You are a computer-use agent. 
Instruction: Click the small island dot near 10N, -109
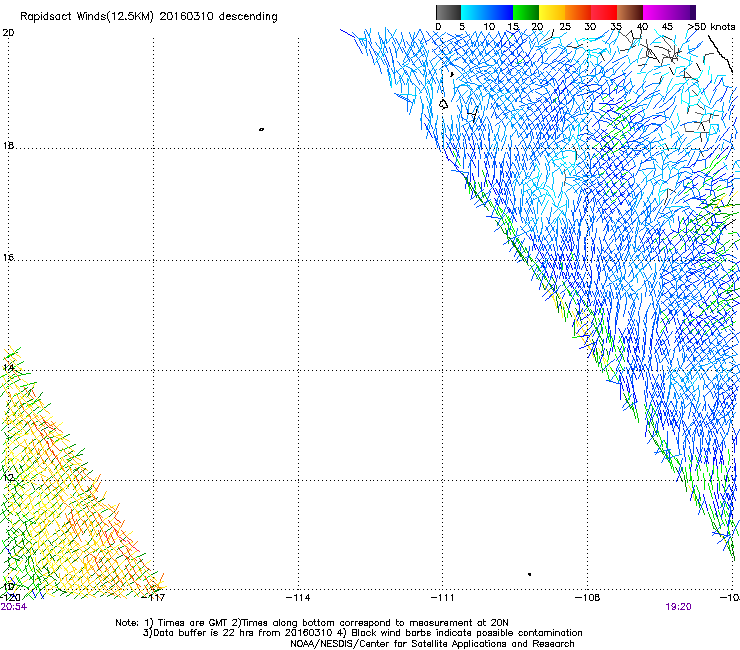click(x=530, y=574)
